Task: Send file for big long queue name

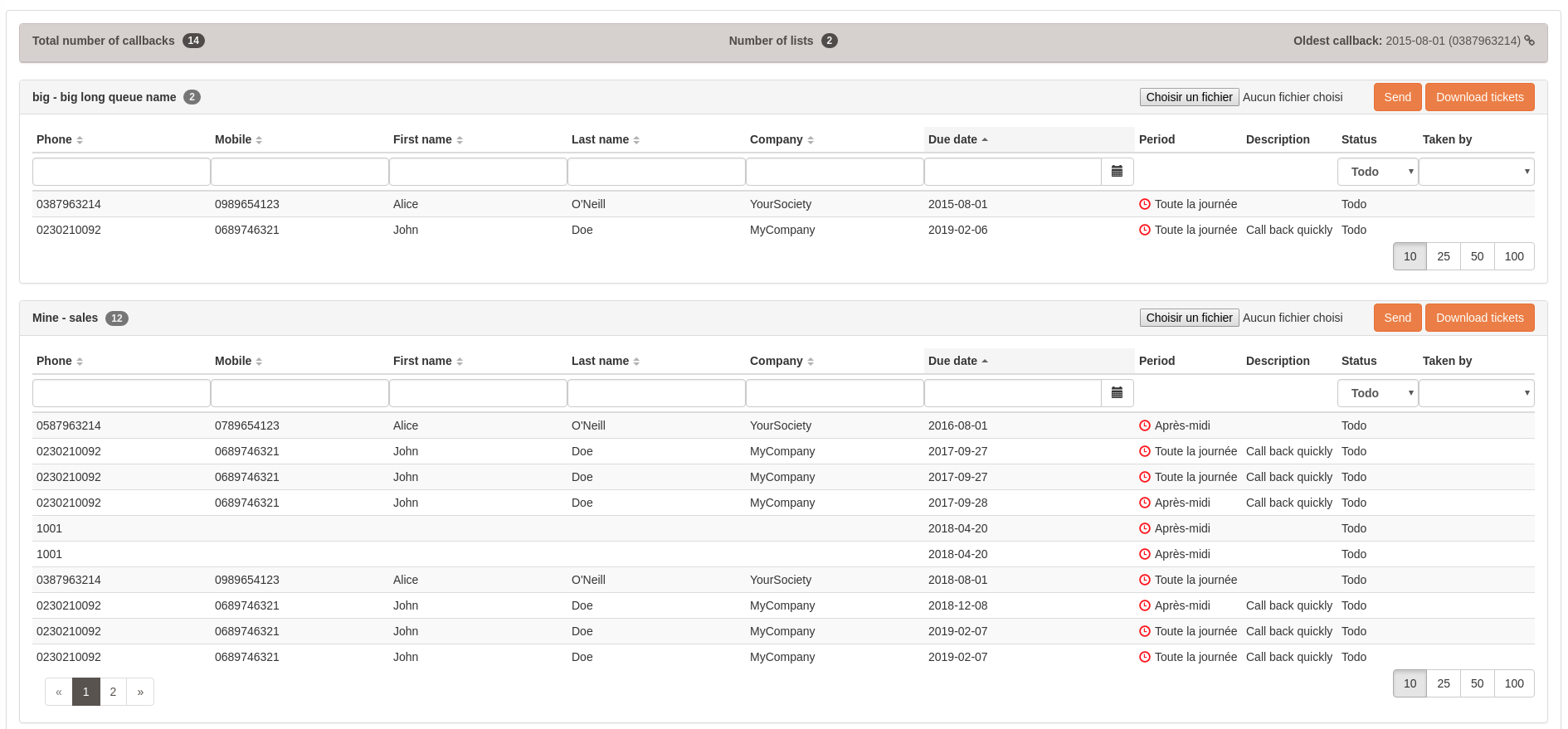Action: [x=1397, y=97]
